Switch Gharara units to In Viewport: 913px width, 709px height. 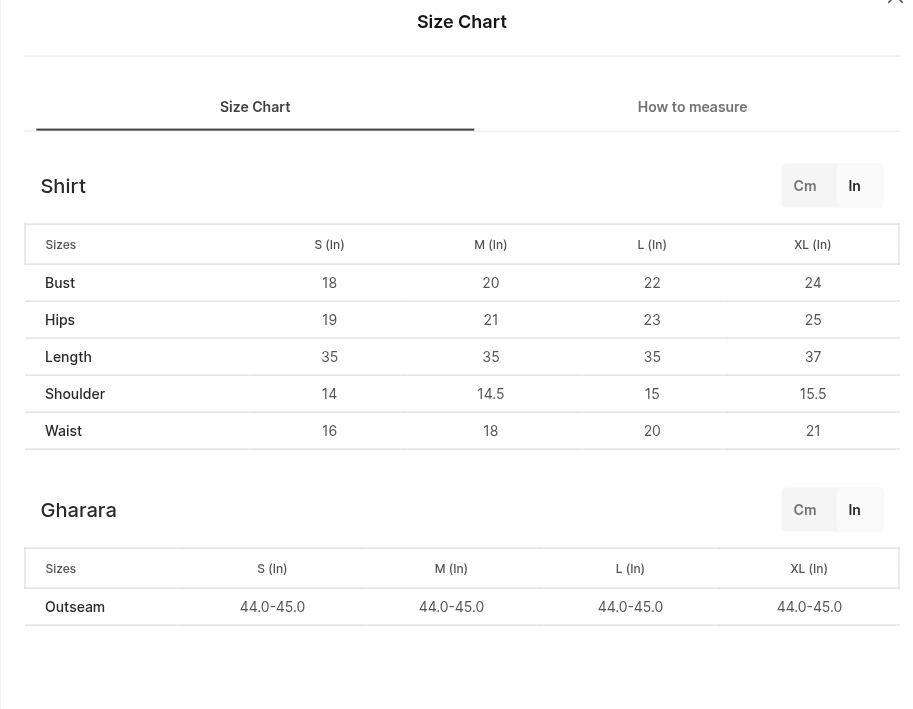point(854,510)
